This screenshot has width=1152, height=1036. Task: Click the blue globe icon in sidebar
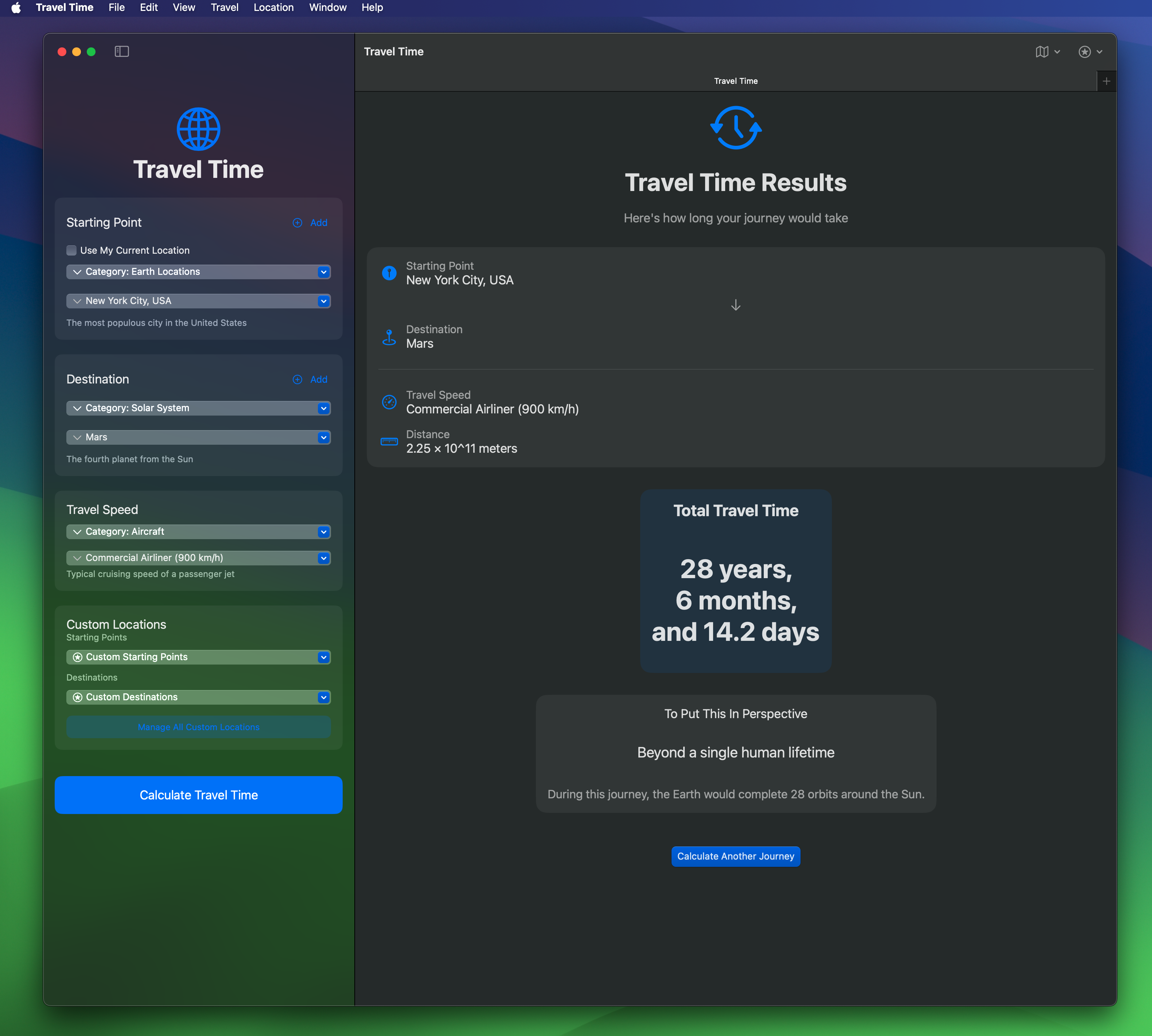(x=198, y=129)
